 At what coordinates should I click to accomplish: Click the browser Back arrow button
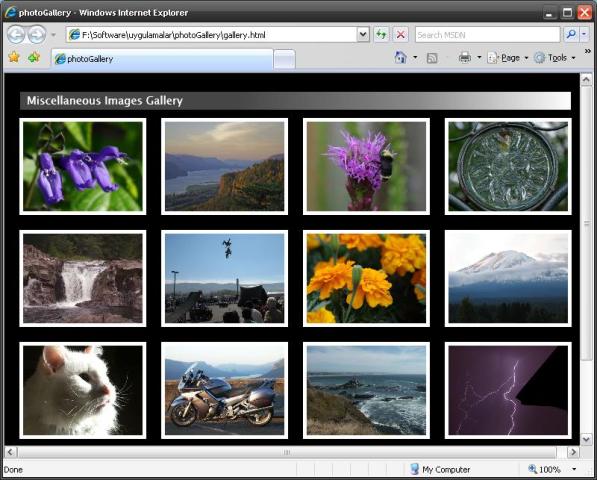point(16,35)
